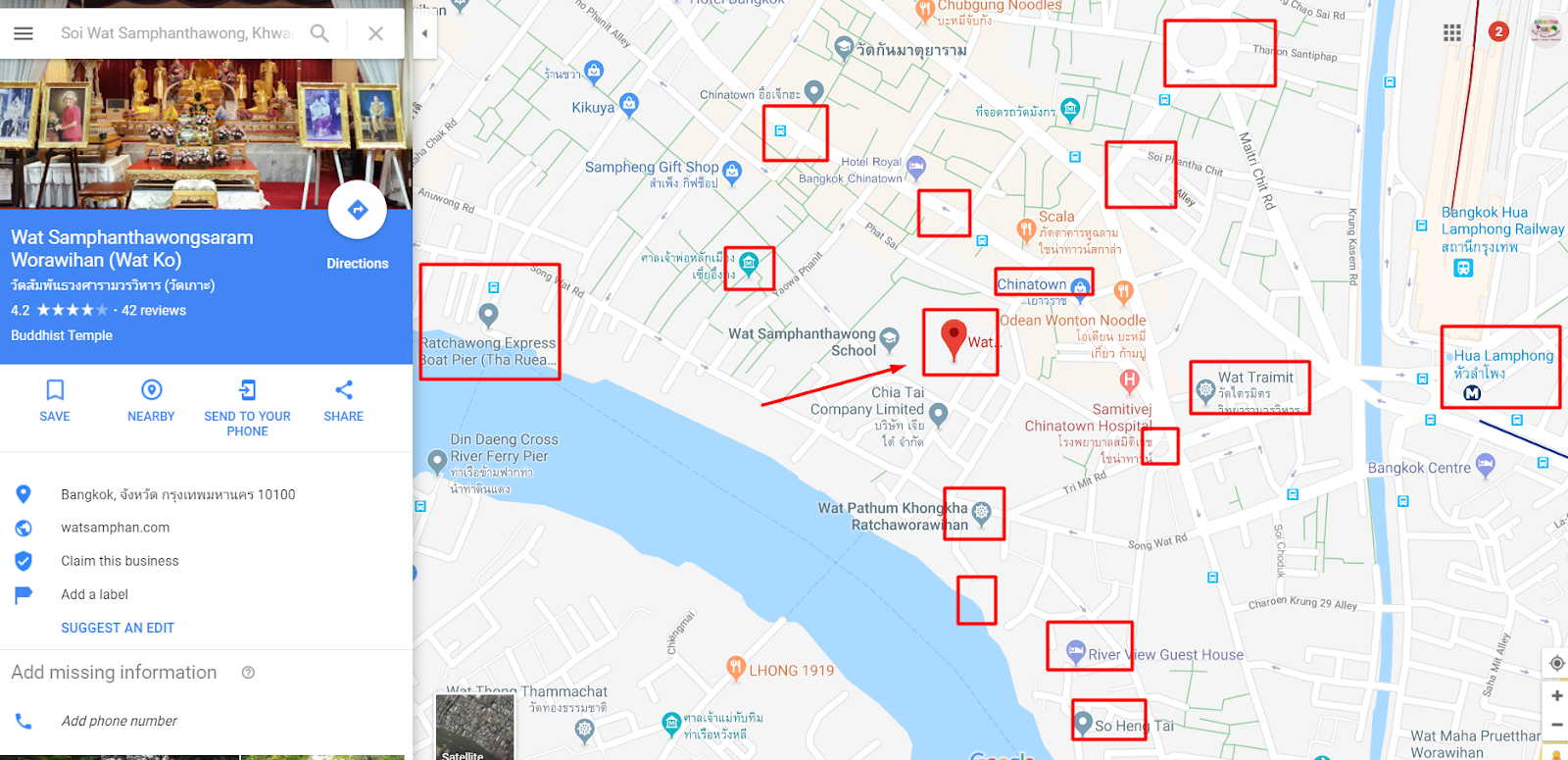The image size is (1568, 760).
Task: Click Add phone number field
Action: pyautogui.click(x=120, y=721)
